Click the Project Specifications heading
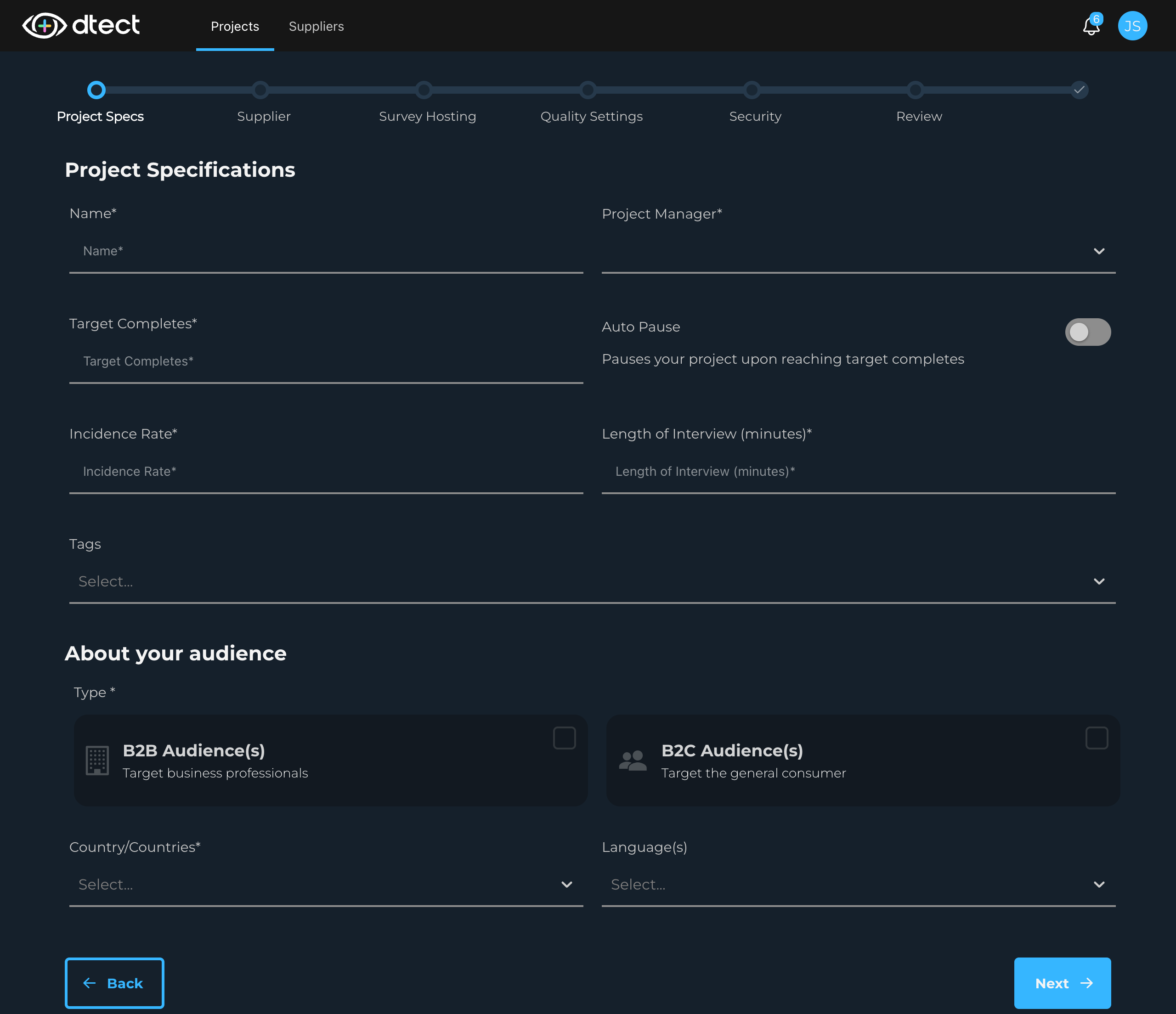This screenshot has width=1176, height=1014. click(180, 169)
